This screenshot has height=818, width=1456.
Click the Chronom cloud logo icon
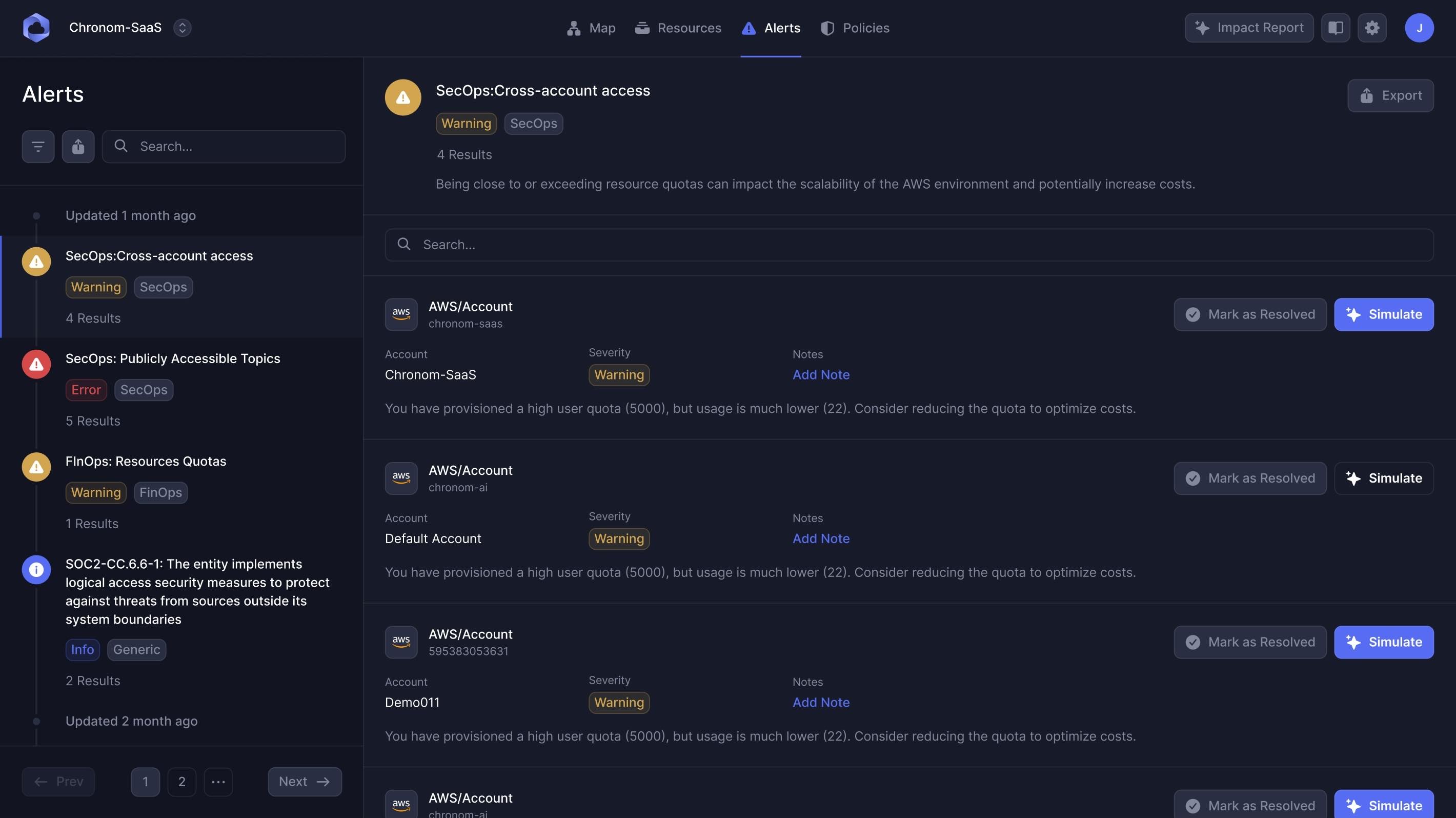[x=36, y=28]
